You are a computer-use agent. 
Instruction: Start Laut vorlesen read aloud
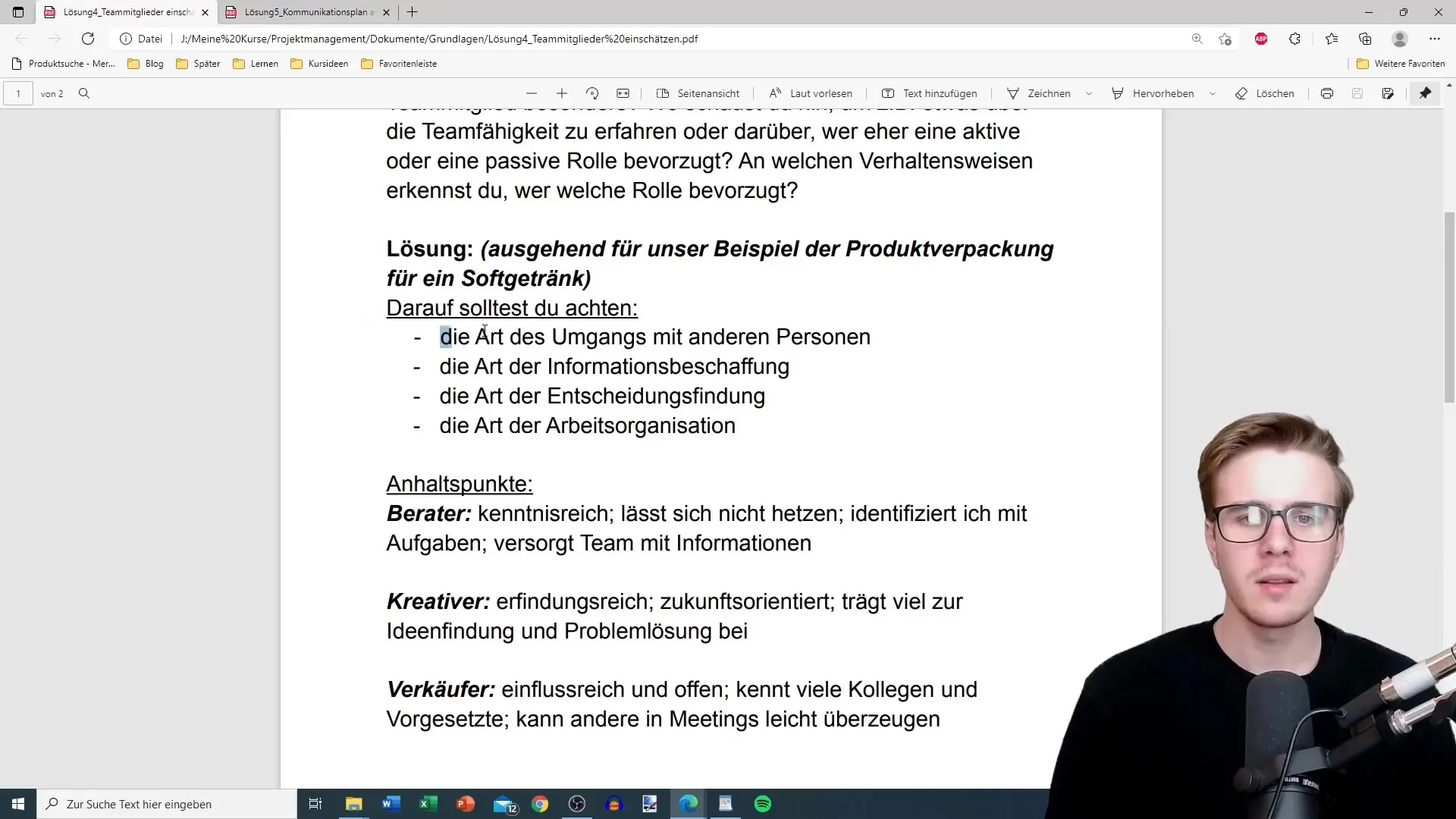point(811,93)
